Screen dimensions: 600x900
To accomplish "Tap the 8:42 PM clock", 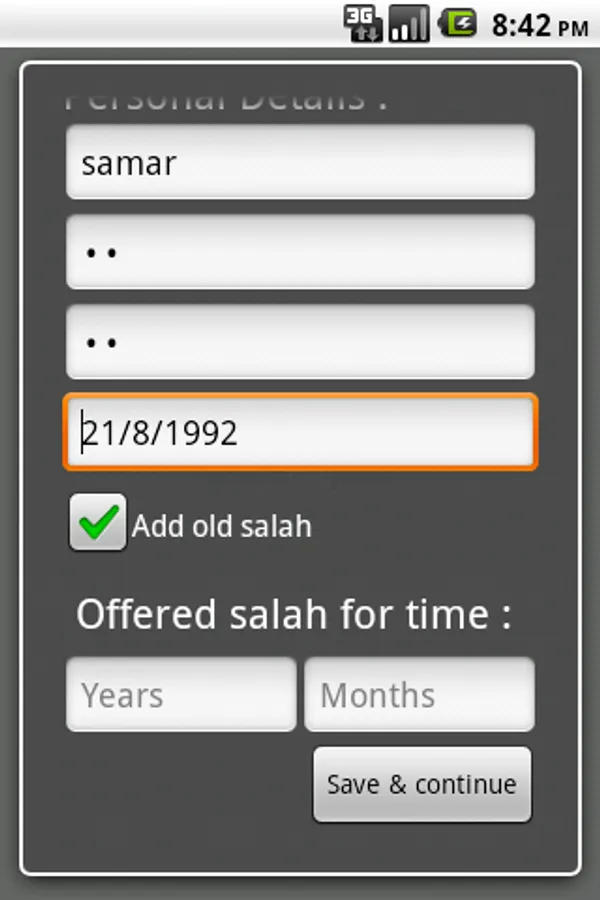I will pyautogui.click(x=539, y=24).
